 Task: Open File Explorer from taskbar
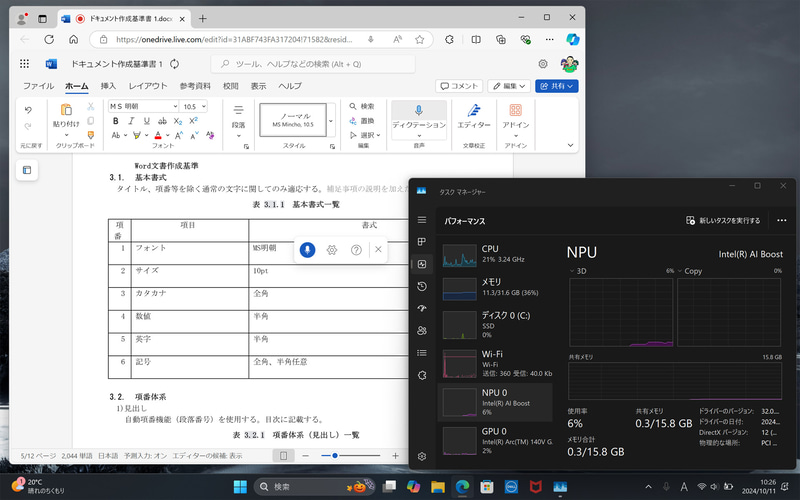click(x=438, y=487)
